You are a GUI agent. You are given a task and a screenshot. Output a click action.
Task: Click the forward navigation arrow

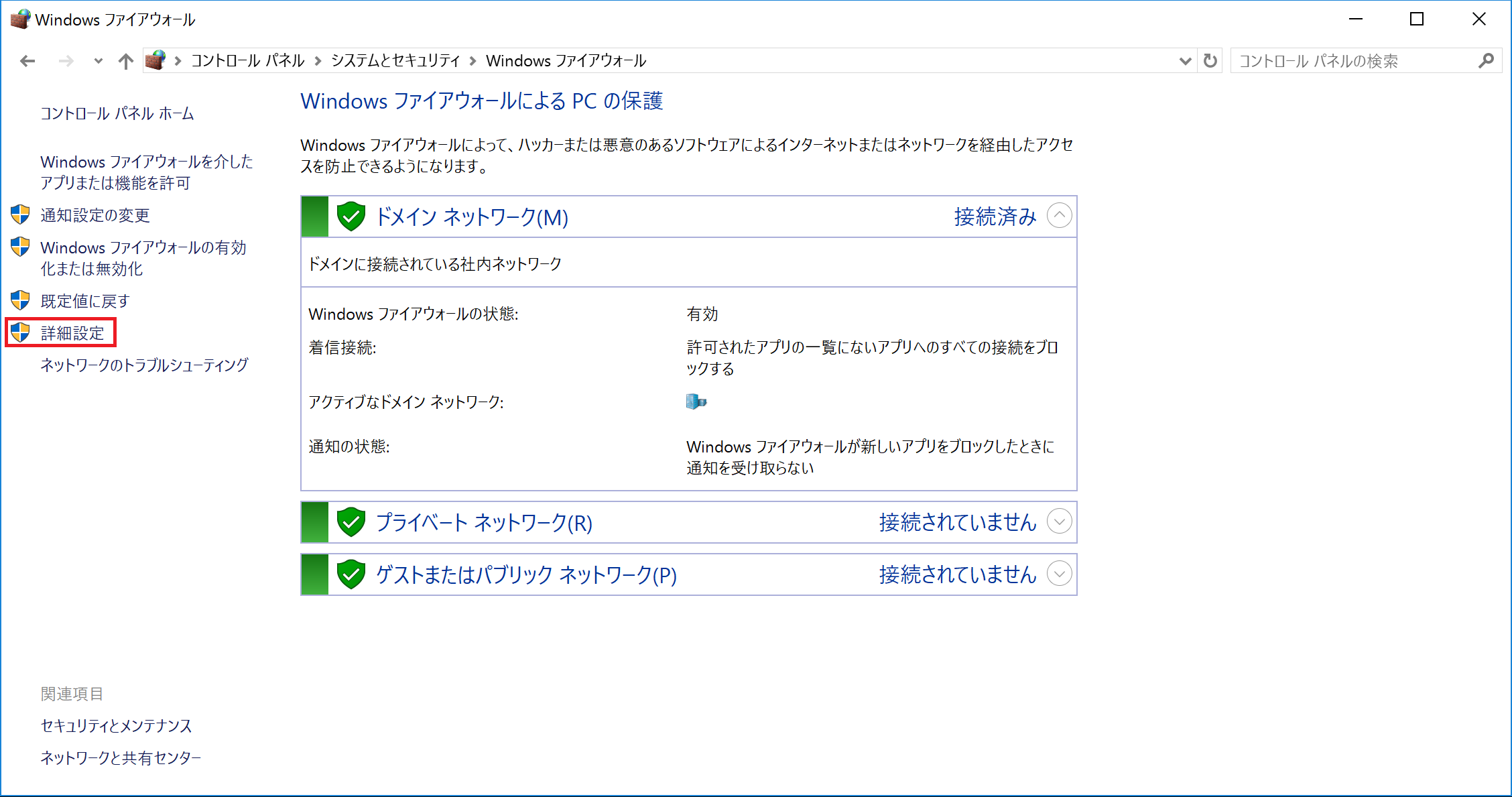(x=66, y=61)
